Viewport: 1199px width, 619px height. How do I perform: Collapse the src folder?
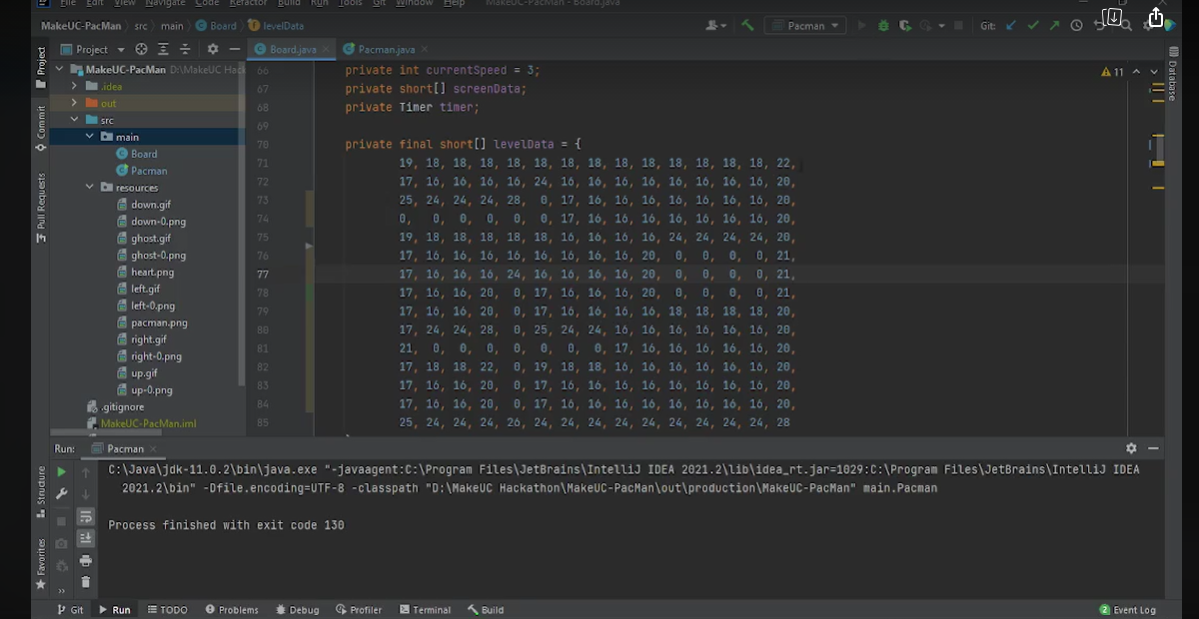click(x=74, y=120)
